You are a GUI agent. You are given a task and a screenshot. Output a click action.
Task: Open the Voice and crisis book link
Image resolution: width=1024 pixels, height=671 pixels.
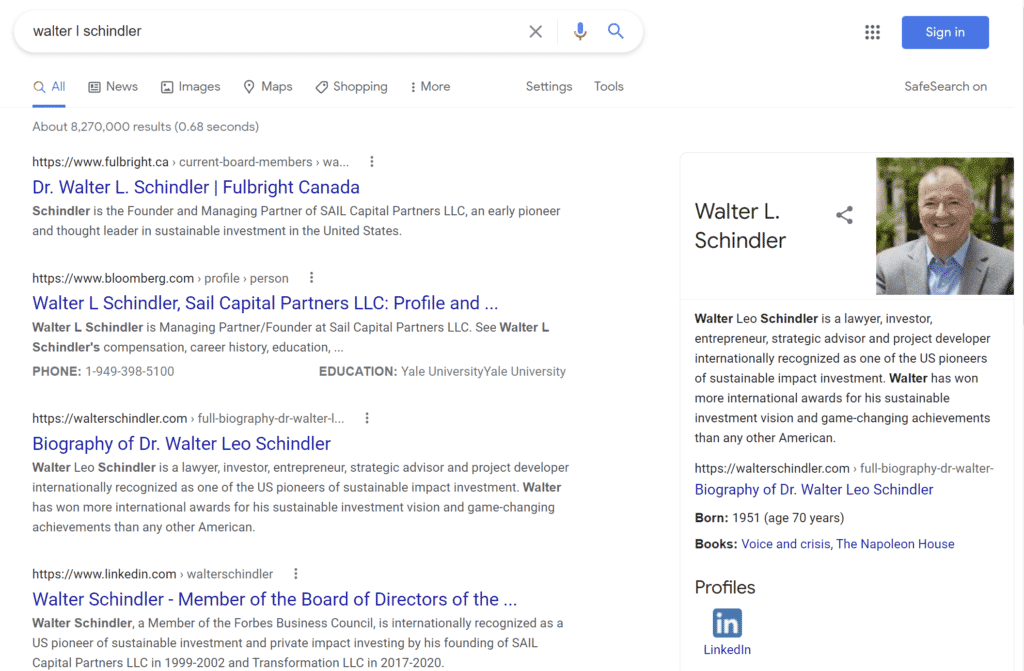click(786, 544)
